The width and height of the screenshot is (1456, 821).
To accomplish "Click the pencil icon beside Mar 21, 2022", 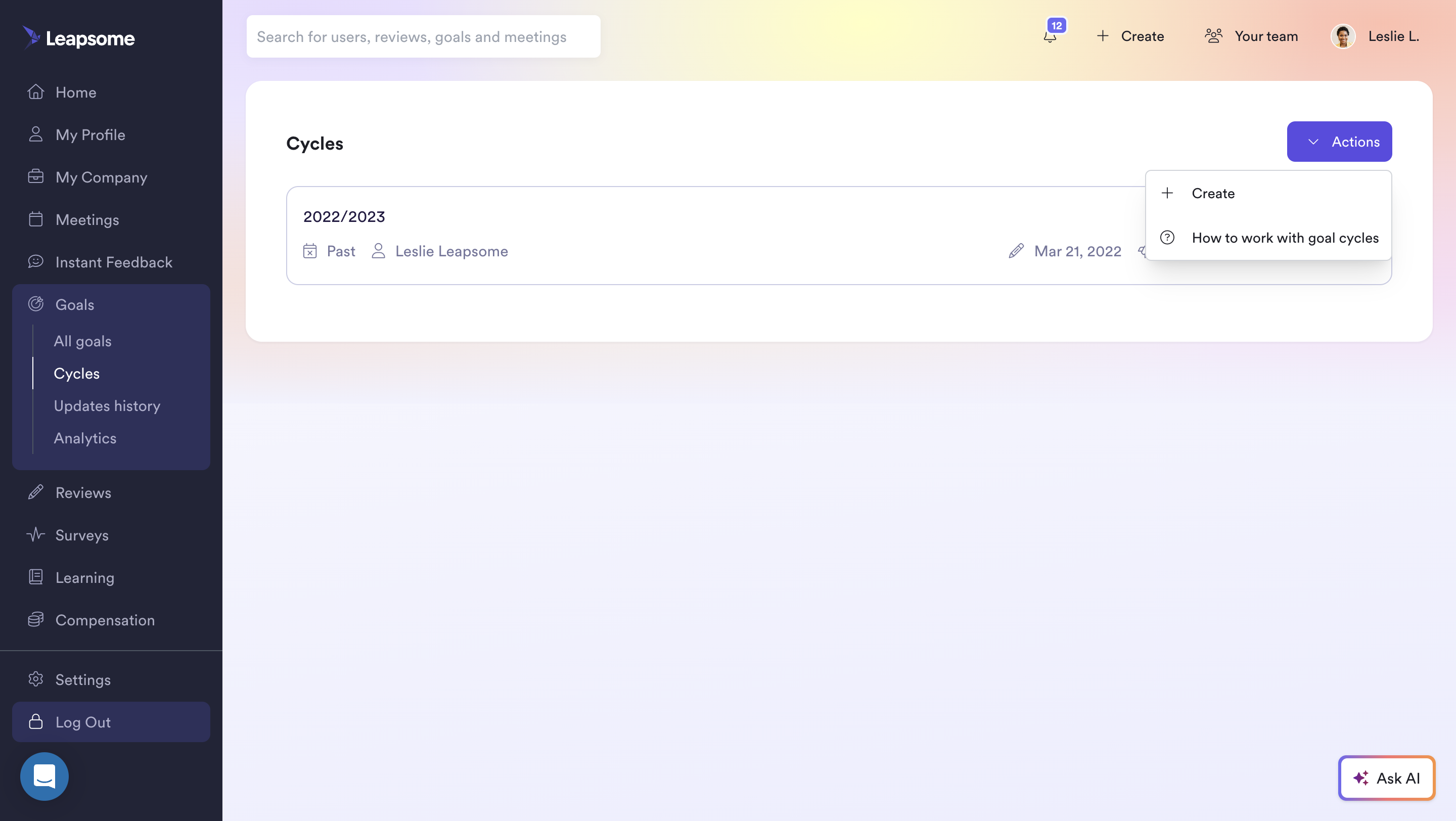I will (x=1016, y=251).
